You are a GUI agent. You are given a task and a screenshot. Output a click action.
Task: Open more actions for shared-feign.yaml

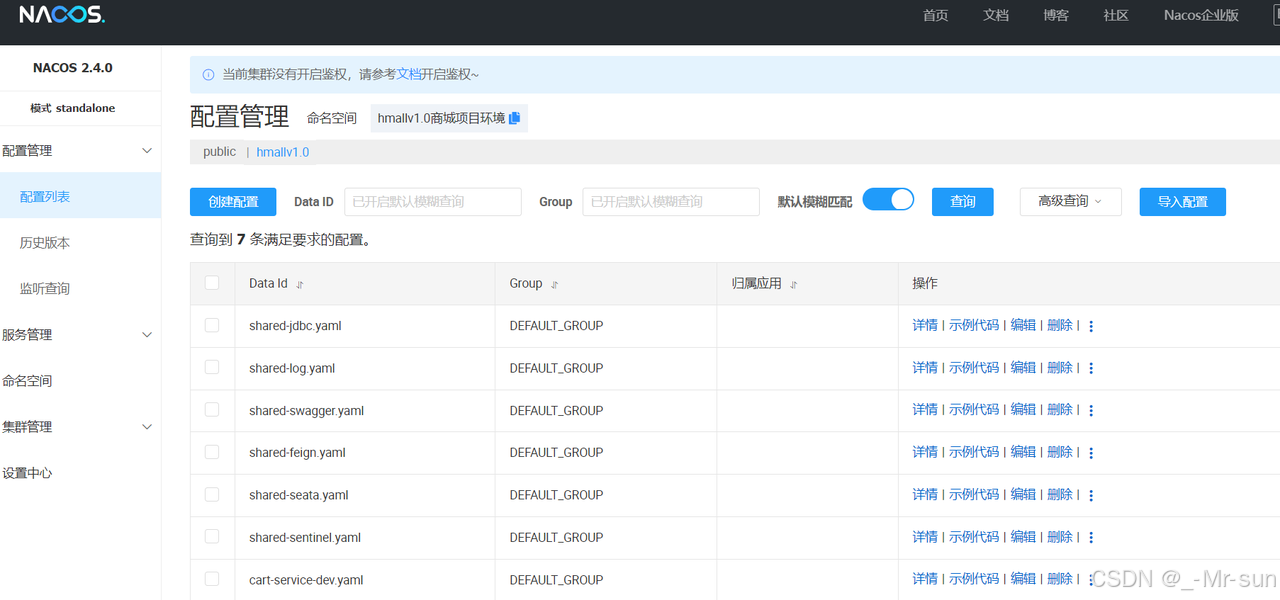pyautogui.click(x=1091, y=452)
